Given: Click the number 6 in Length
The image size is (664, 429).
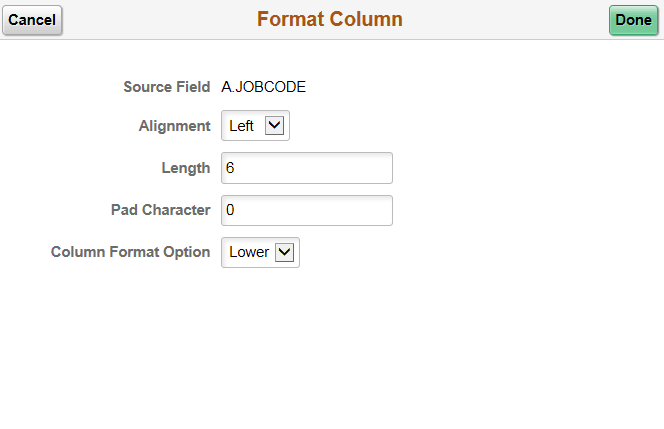Looking at the screenshot, I should coord(231,168).
